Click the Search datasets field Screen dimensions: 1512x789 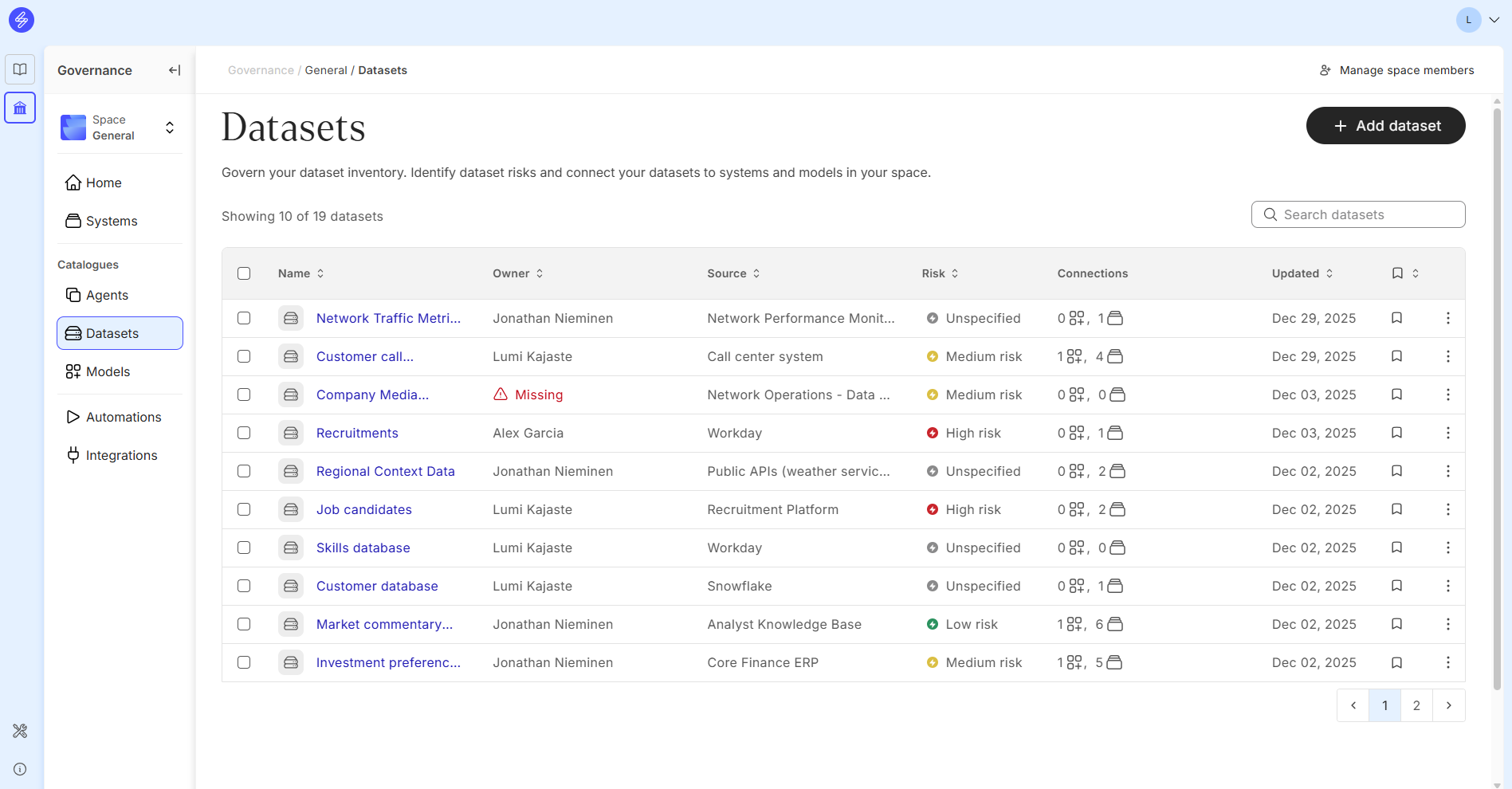tap(1358, 214)
